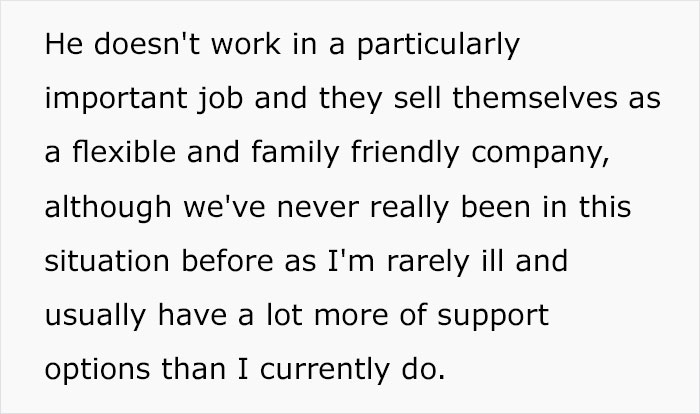Screen dimensions: 700x414
Task: Click the word 'usually' starting sixth line
Action: click(96, 317)
